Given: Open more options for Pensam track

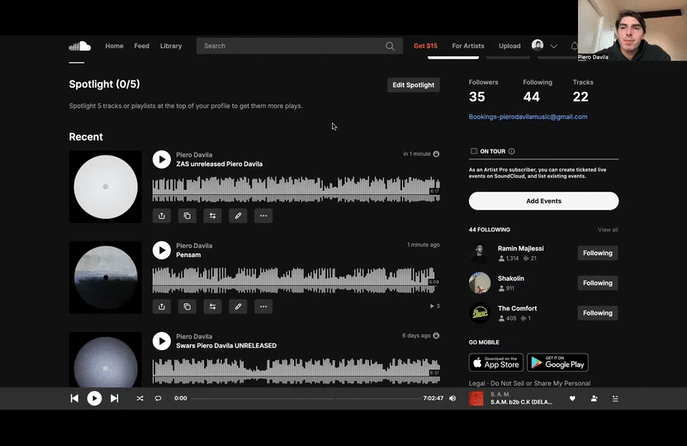Looking at the screenshot, I should 263,307.
